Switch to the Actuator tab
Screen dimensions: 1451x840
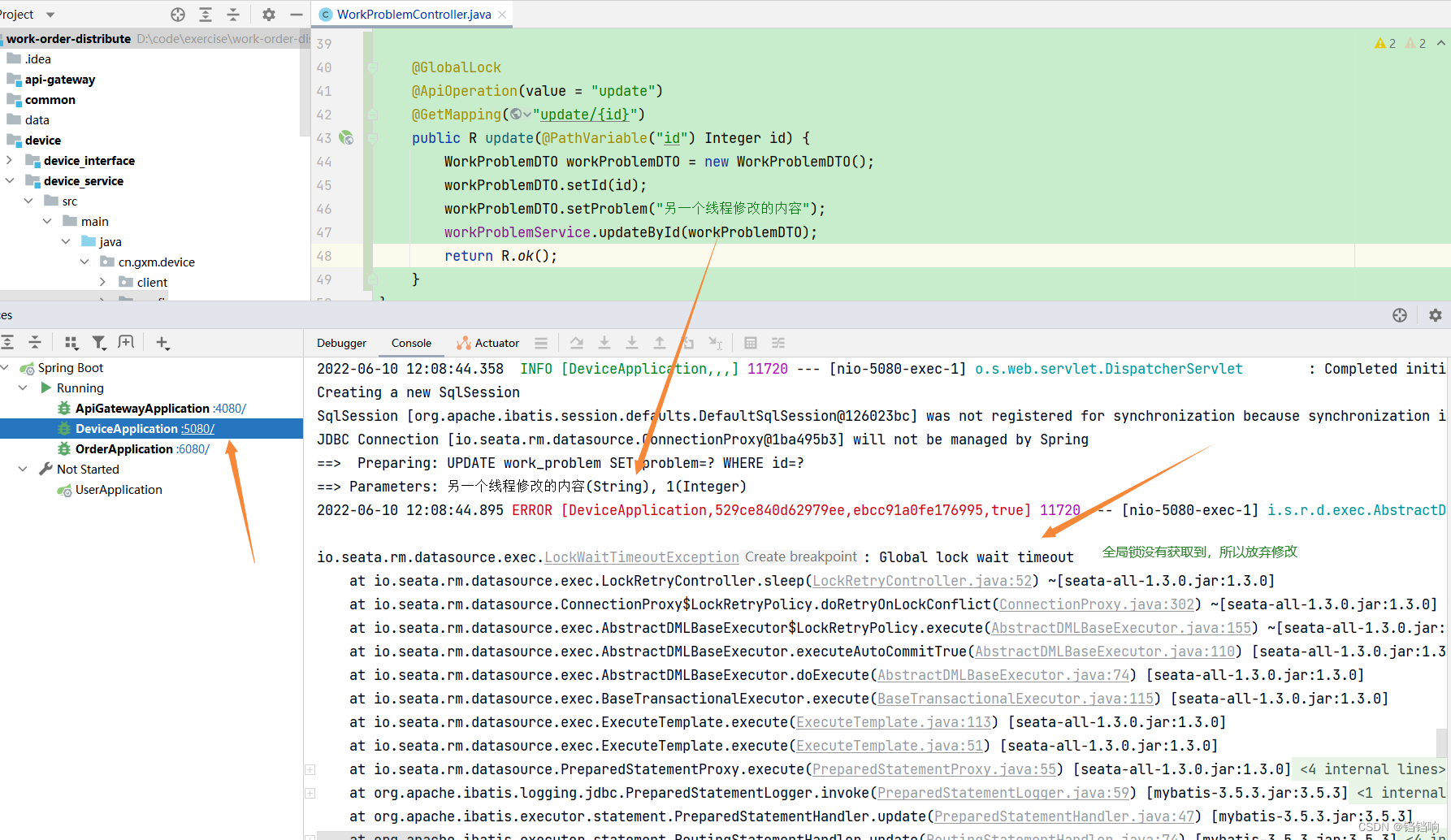pos(488,343)
